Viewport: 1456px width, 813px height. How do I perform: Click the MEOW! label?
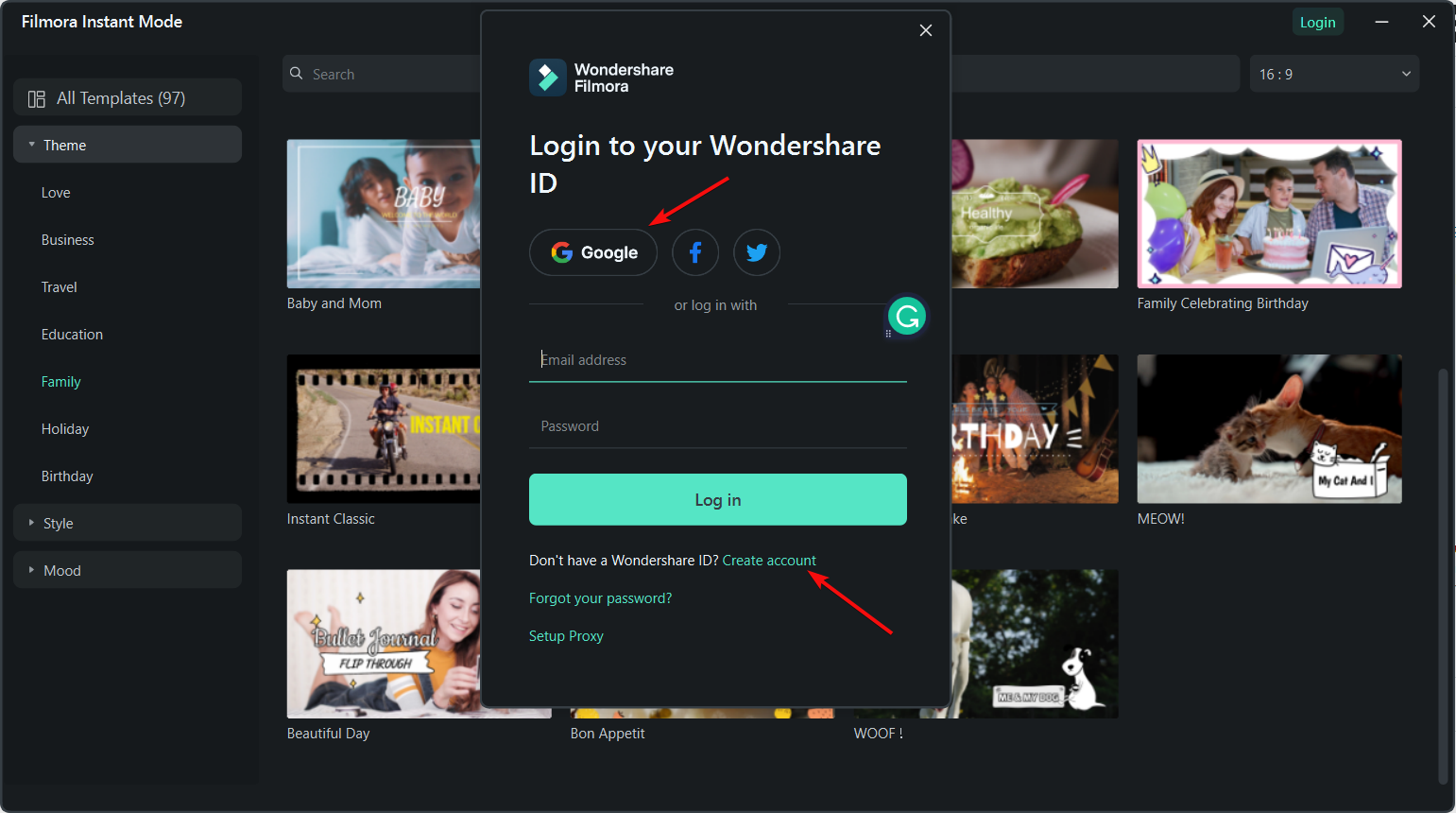click(x=1161, y=519)
